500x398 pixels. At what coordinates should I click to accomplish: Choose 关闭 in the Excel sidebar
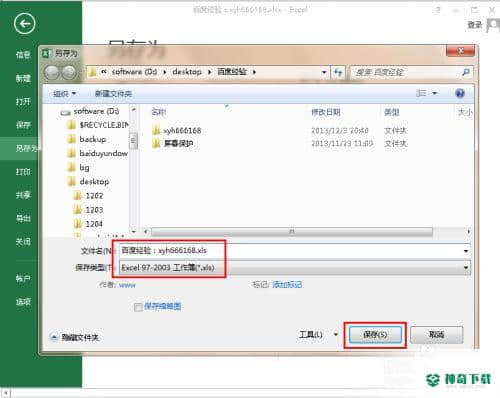pos(23,242)
